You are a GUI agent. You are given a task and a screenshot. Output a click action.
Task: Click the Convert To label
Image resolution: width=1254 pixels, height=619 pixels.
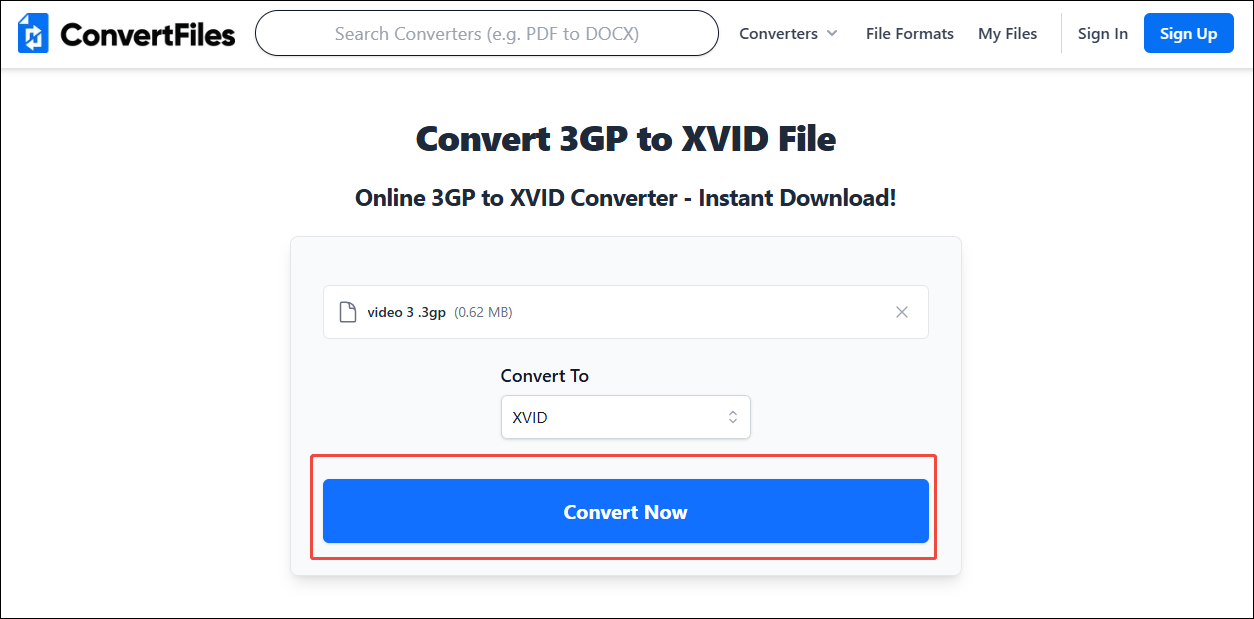point(545,376)
